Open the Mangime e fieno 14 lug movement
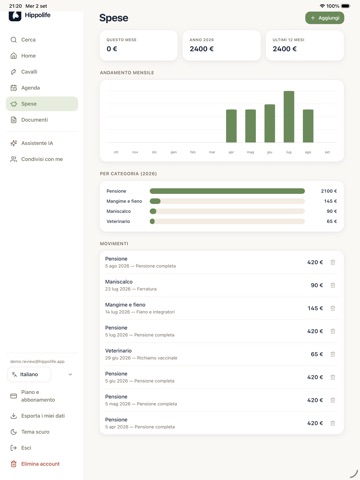Viewport: 360px width, 480px height. [x=222, y=308]
